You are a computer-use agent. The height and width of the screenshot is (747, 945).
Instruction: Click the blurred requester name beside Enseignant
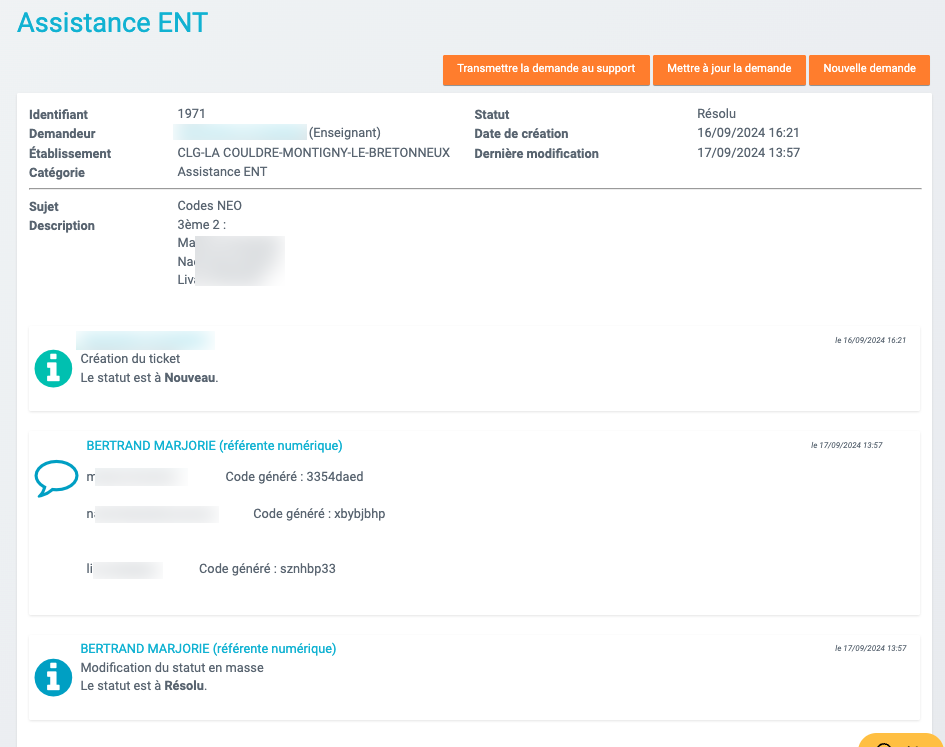[240, 133]
